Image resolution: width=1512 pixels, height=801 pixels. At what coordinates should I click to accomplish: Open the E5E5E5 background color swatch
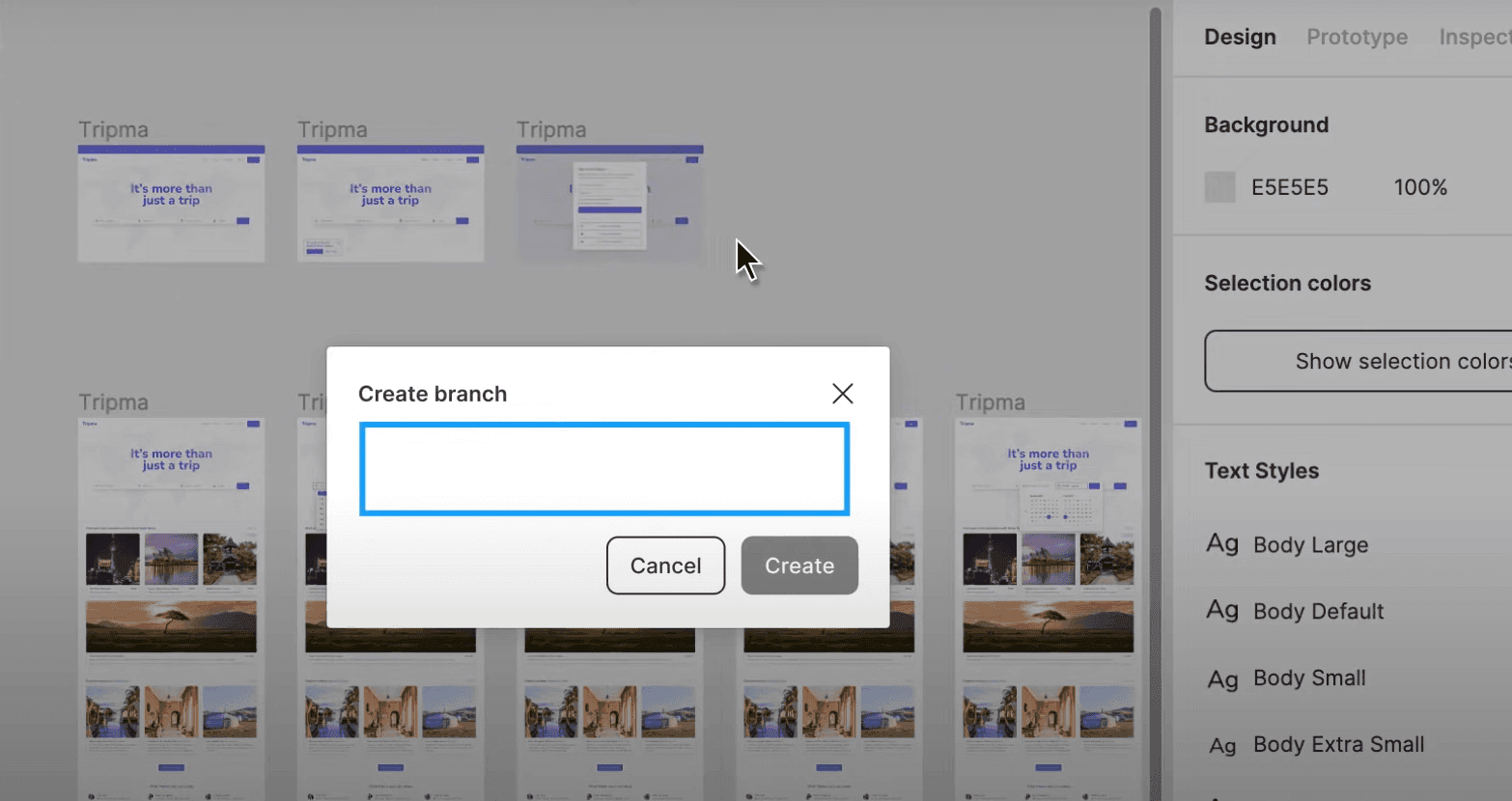pos(1218,186)
